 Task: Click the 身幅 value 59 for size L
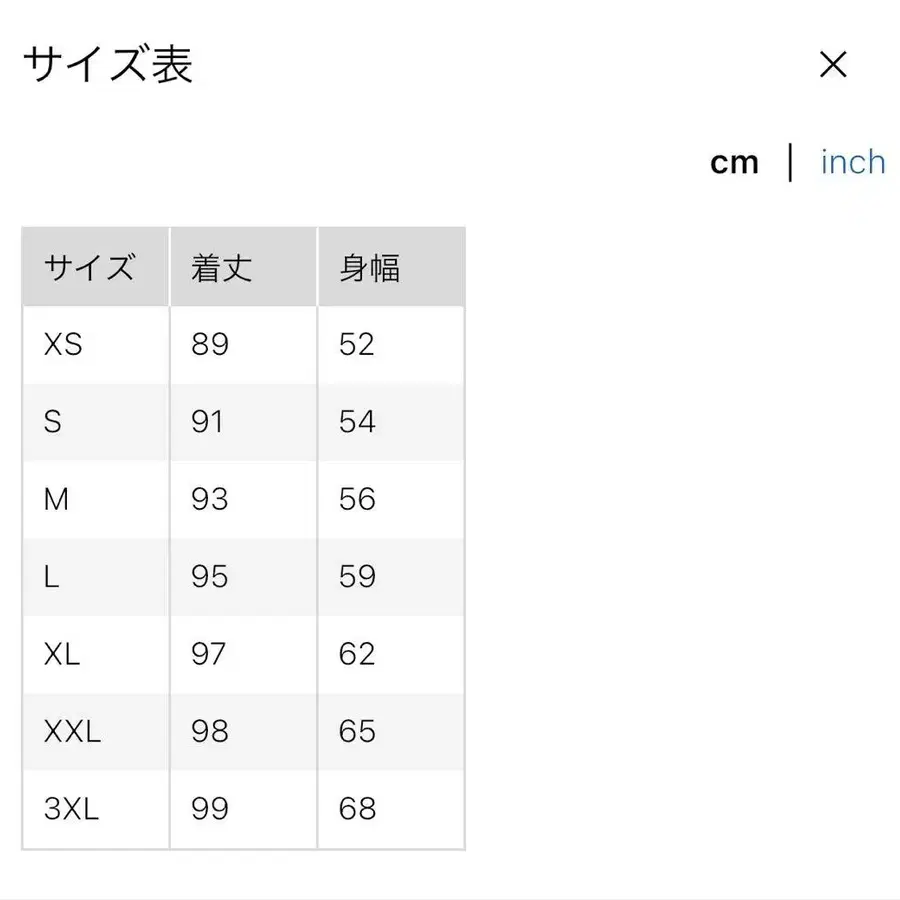(x=356, y=577)
